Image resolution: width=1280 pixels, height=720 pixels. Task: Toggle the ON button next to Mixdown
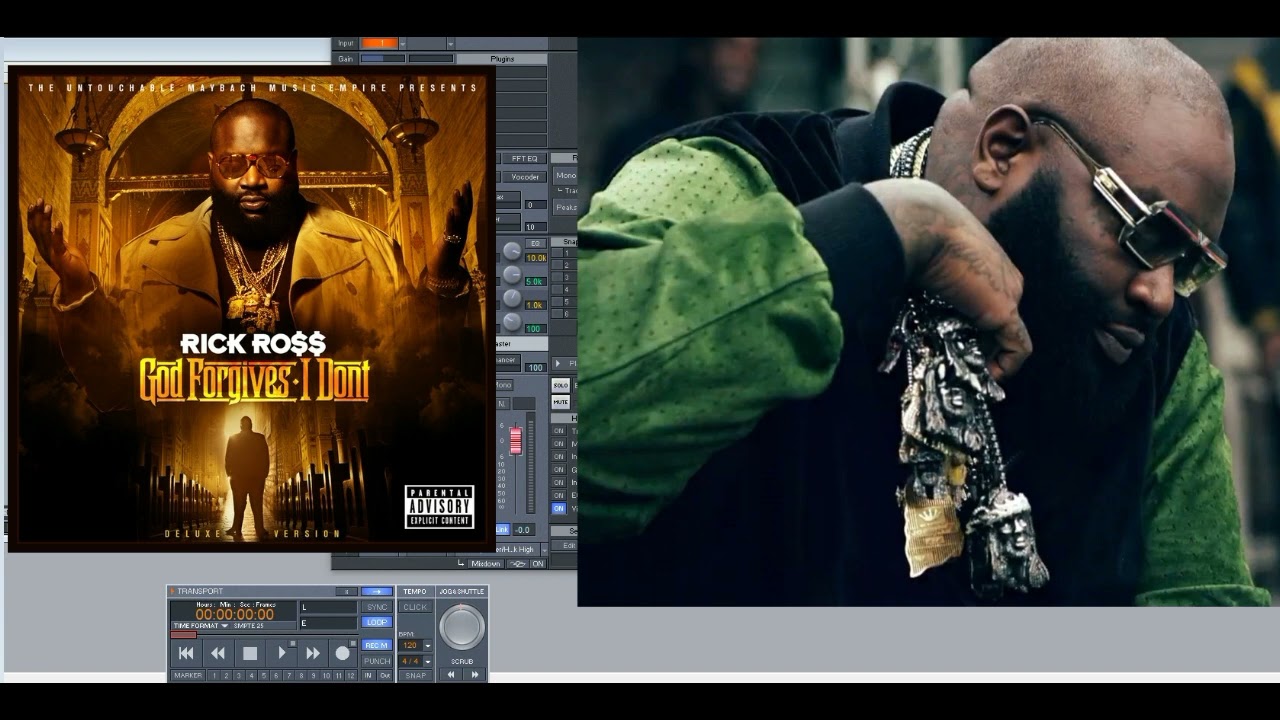tap(538, 564)
